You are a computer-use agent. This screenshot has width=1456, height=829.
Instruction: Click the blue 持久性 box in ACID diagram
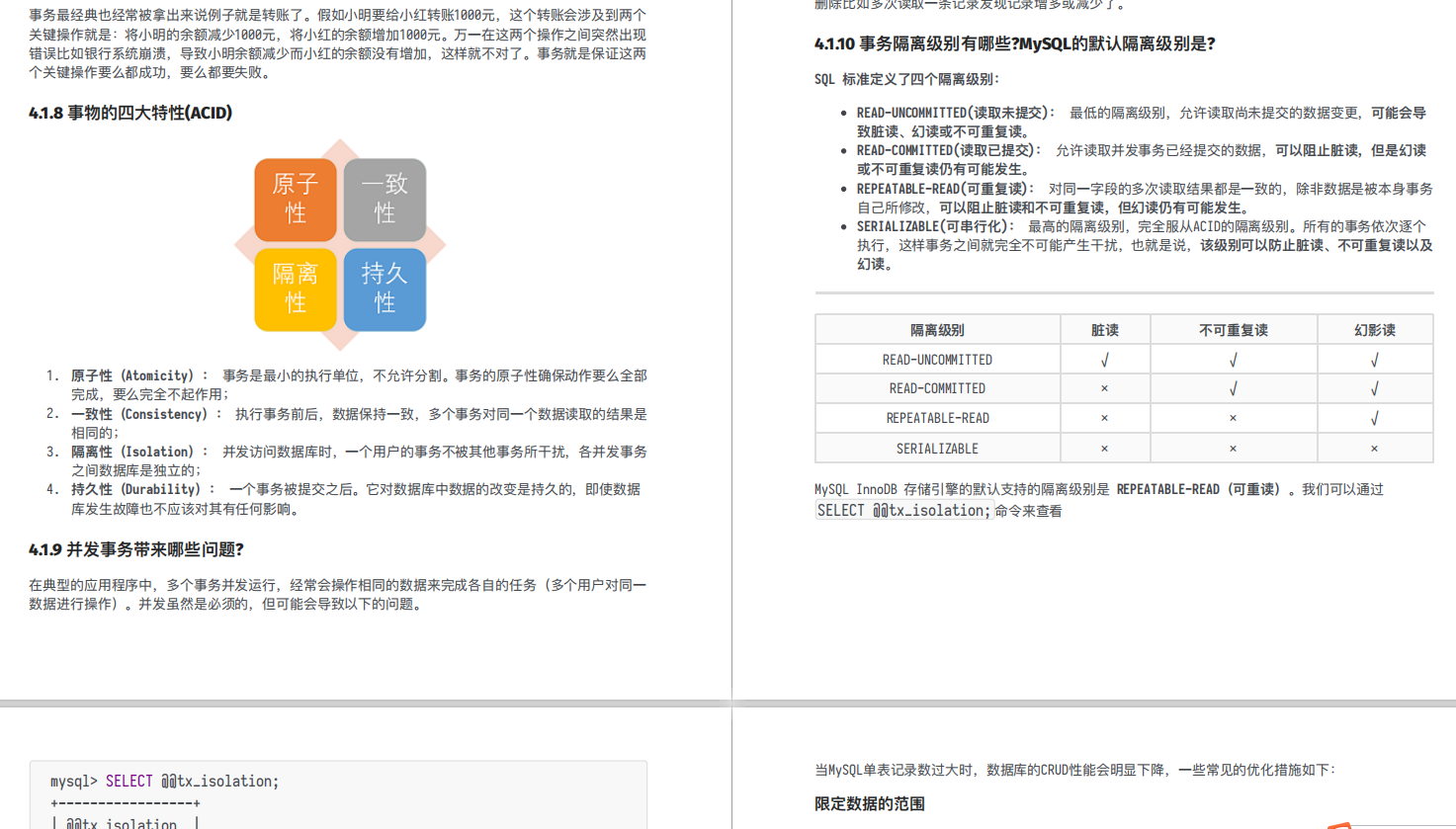[385, 289]
